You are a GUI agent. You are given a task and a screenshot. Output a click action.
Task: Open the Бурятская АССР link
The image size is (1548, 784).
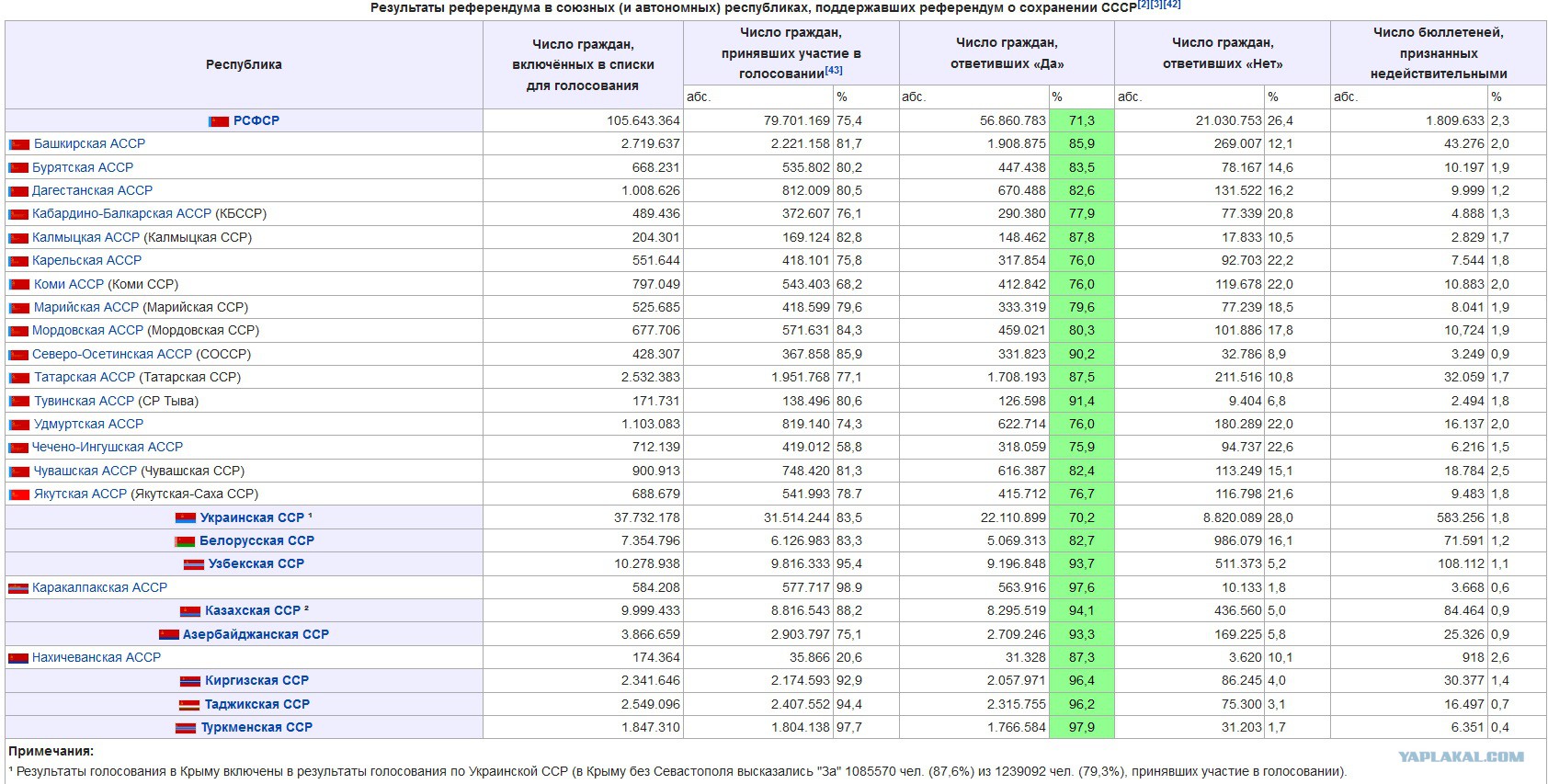pos(83,167)
